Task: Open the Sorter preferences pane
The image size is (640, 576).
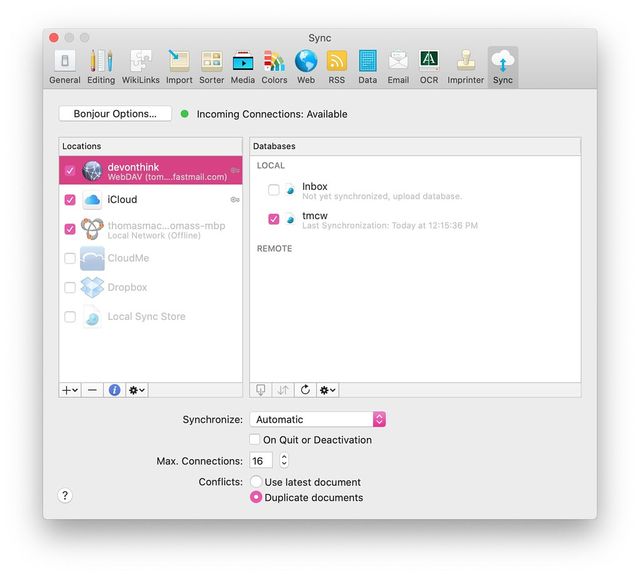Action: (x=211, y=67)
